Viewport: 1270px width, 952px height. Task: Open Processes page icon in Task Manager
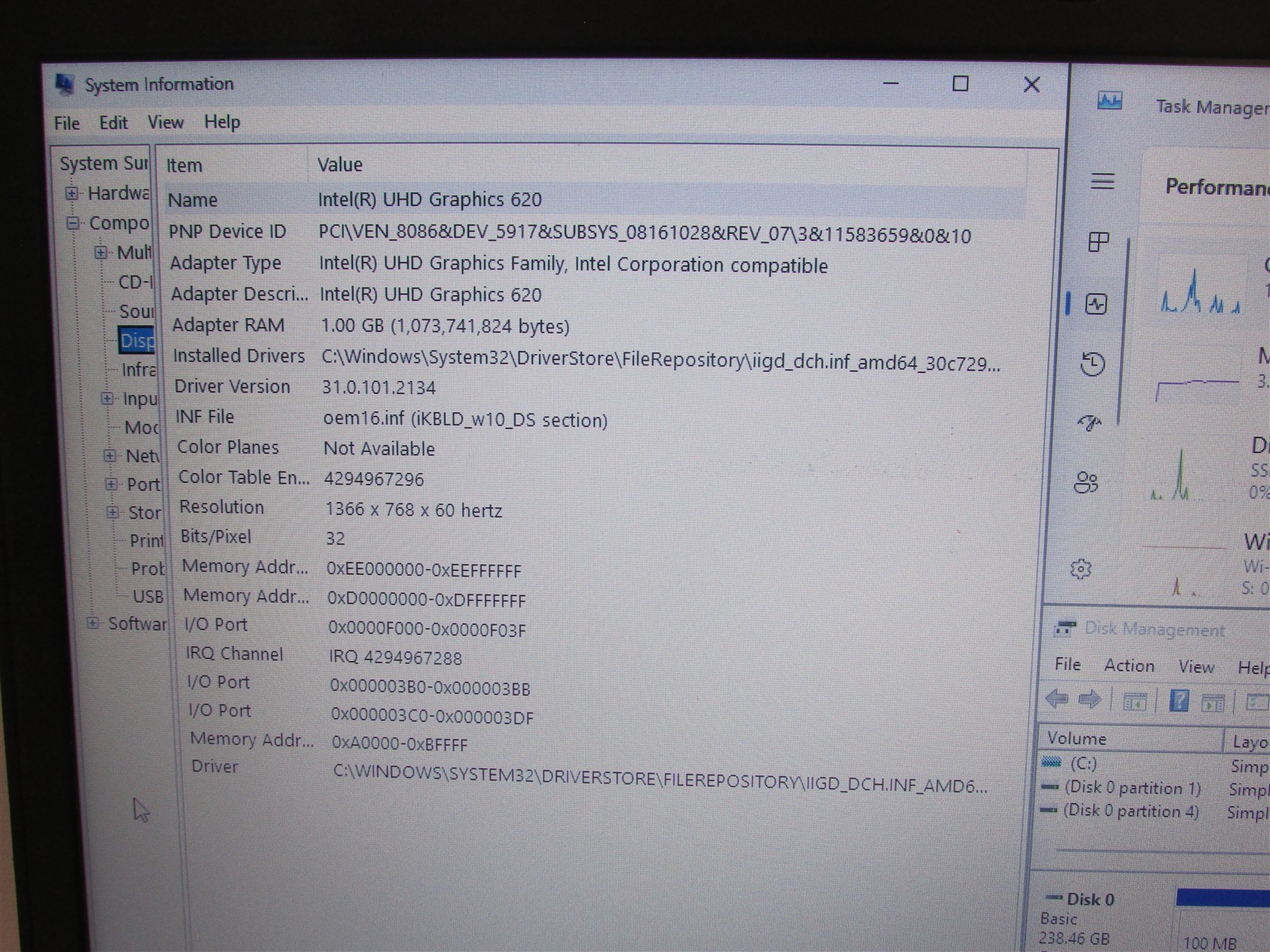[1099, 242]
